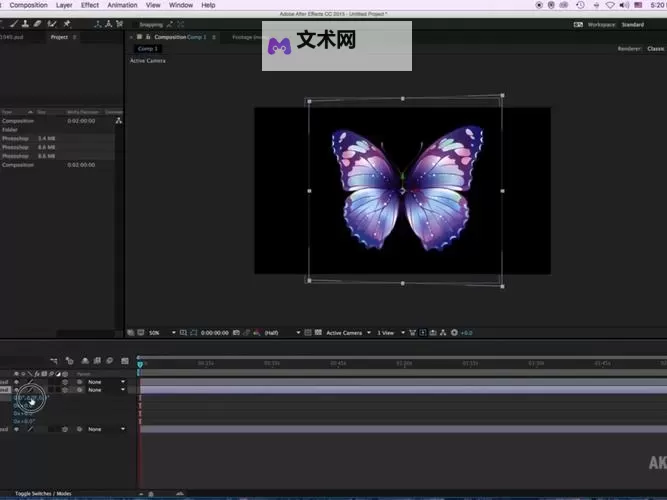The image size is (667, 500).
Task: Toggle Draft 3D in the timeline
Action: point(69,361)
